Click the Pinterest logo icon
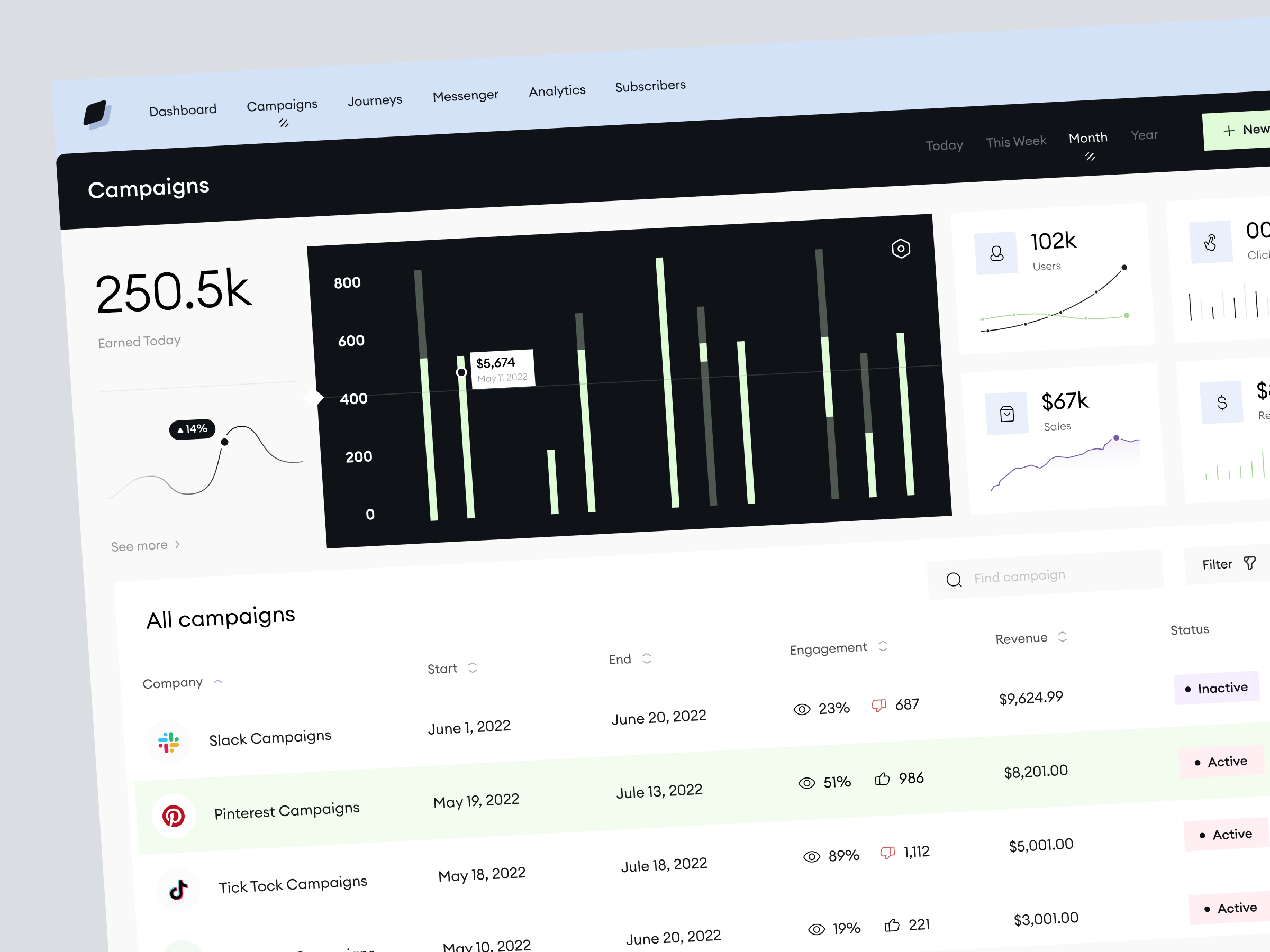 click(x=174, y=816)
